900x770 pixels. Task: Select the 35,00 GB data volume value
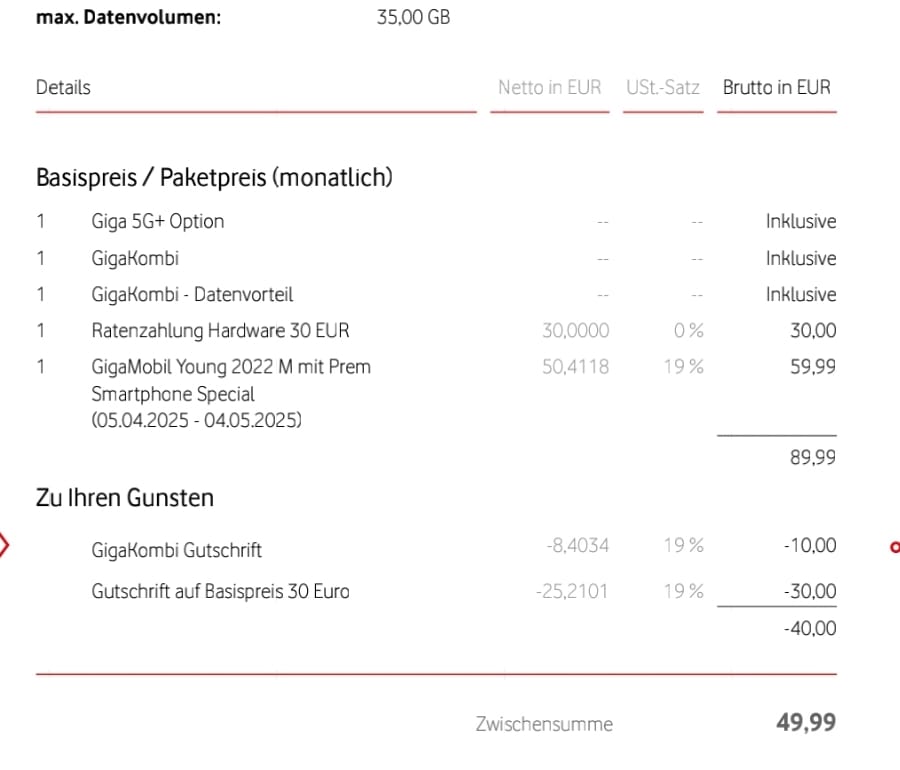413,18
